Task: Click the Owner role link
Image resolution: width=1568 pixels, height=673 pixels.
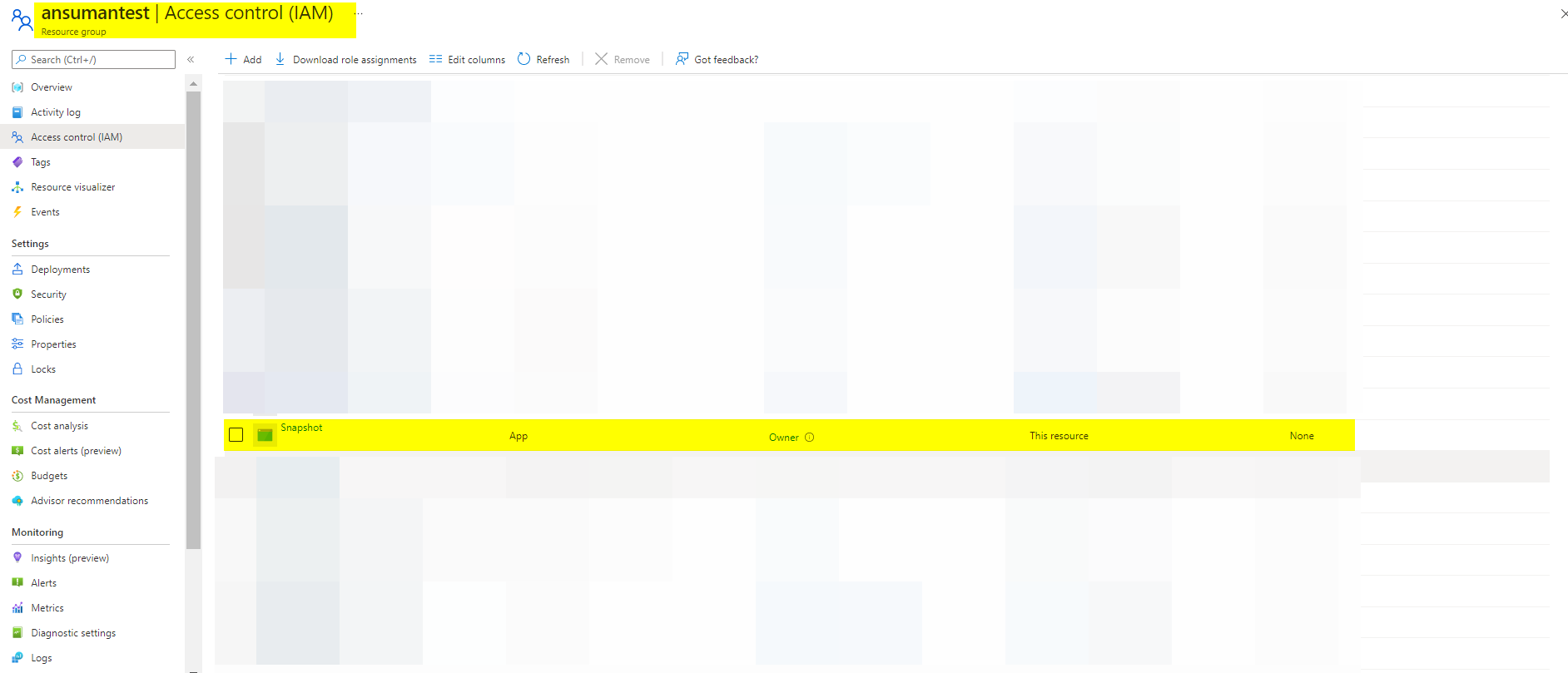Action: click(784, 438)
